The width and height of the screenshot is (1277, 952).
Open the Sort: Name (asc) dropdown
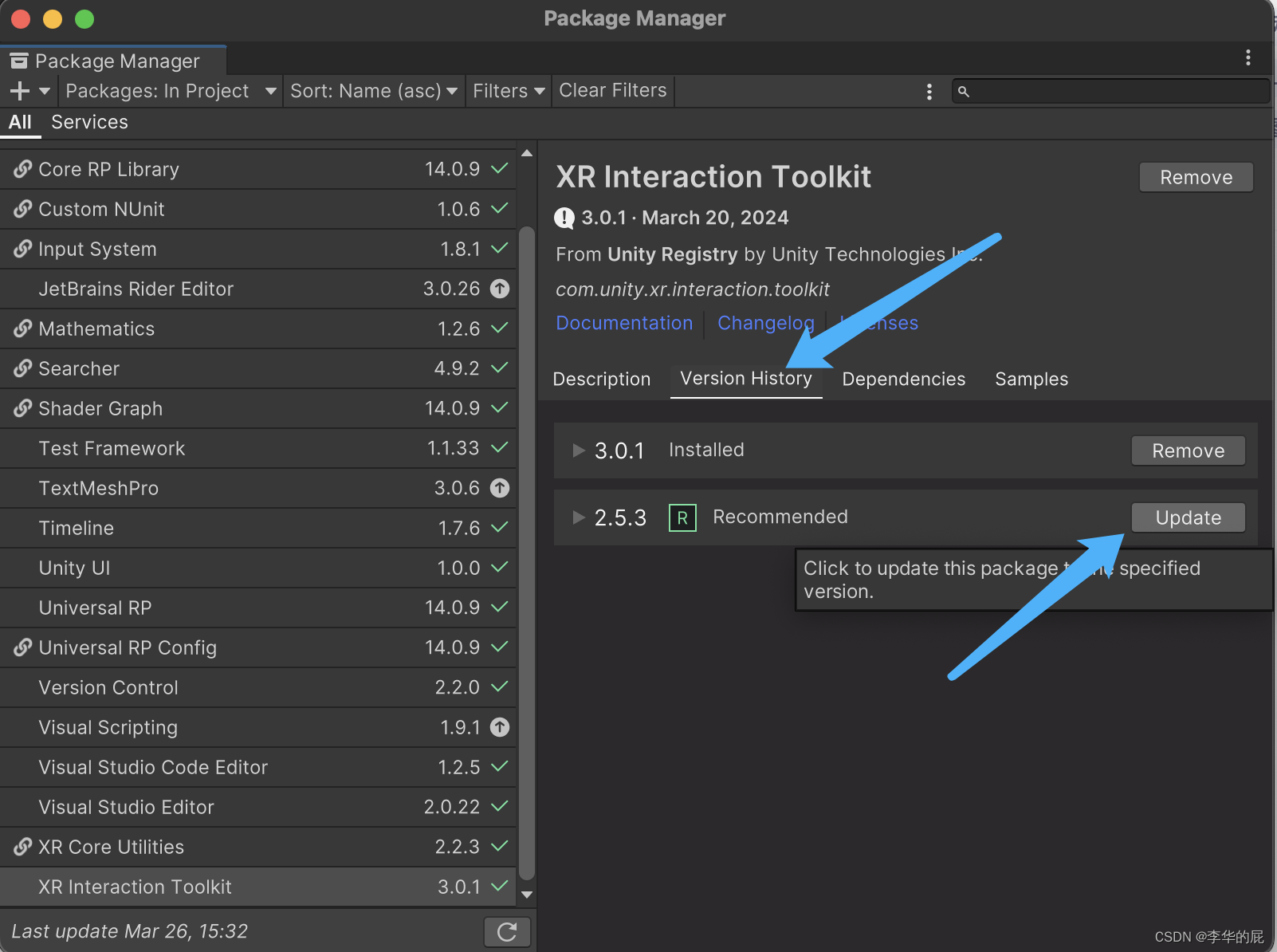(374, 91)
